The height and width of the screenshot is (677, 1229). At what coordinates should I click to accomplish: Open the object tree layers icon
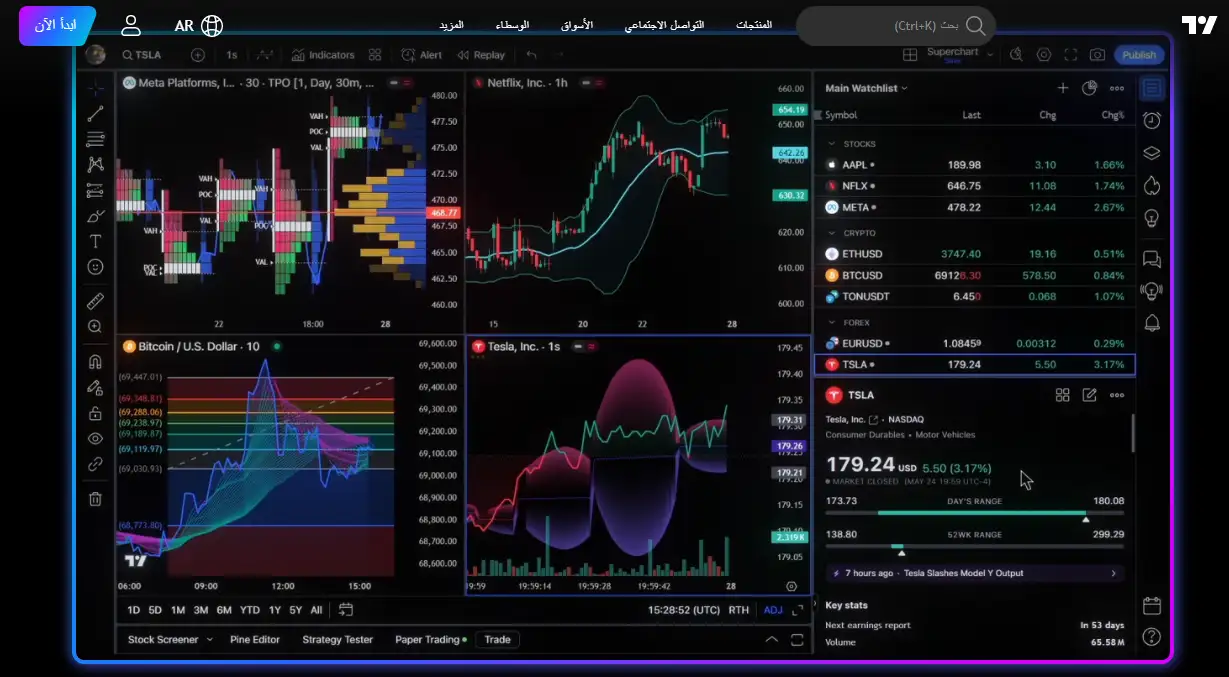[1152, 153]
